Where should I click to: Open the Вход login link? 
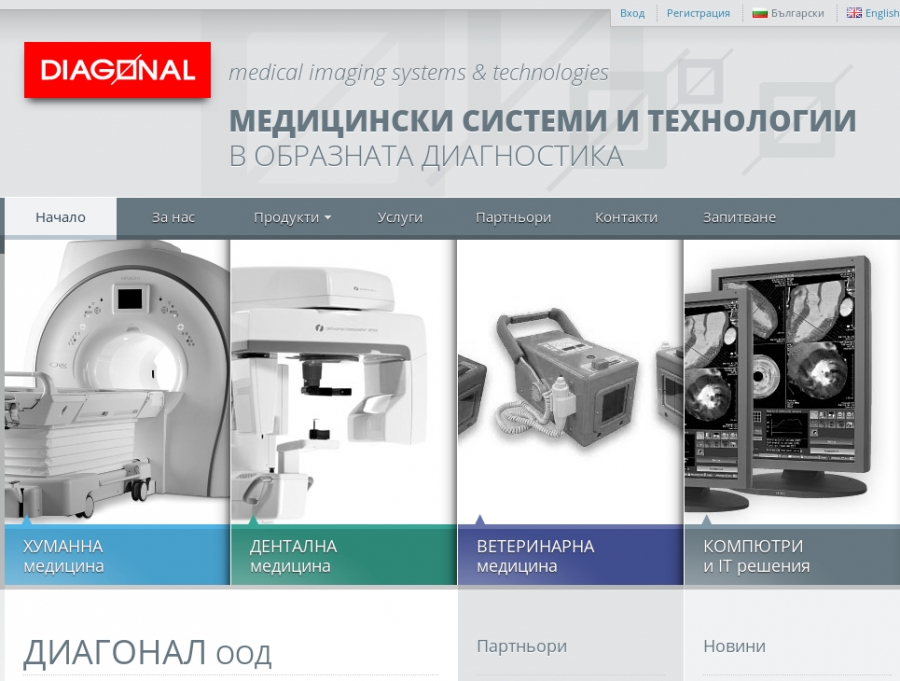click(x=632, y=13)
